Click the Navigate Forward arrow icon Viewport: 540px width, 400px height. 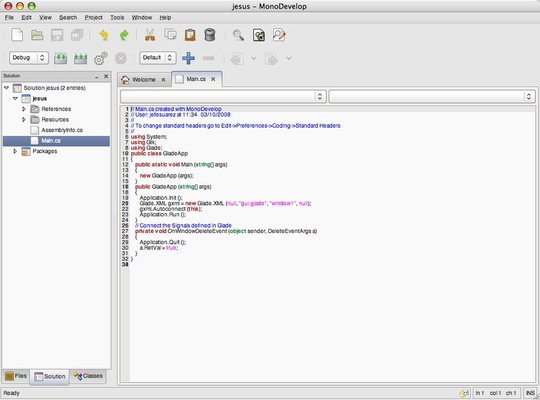(x=271, y=59)
